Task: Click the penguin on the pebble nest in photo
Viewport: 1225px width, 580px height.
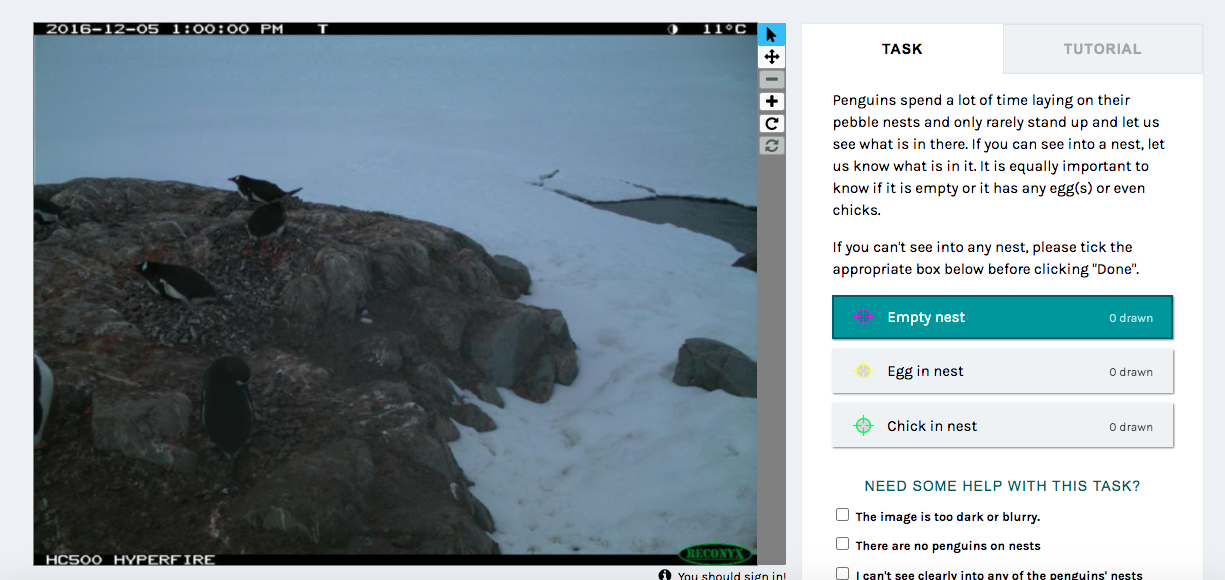Action: coord(178,281)
